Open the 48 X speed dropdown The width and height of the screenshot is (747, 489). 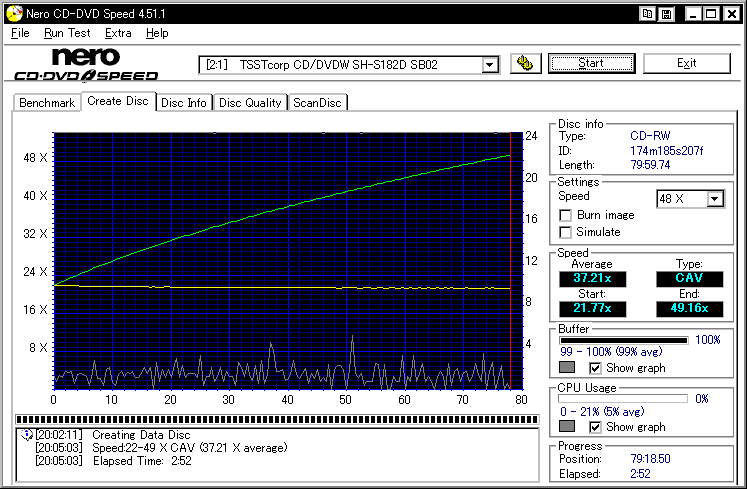tap(714, 199)
